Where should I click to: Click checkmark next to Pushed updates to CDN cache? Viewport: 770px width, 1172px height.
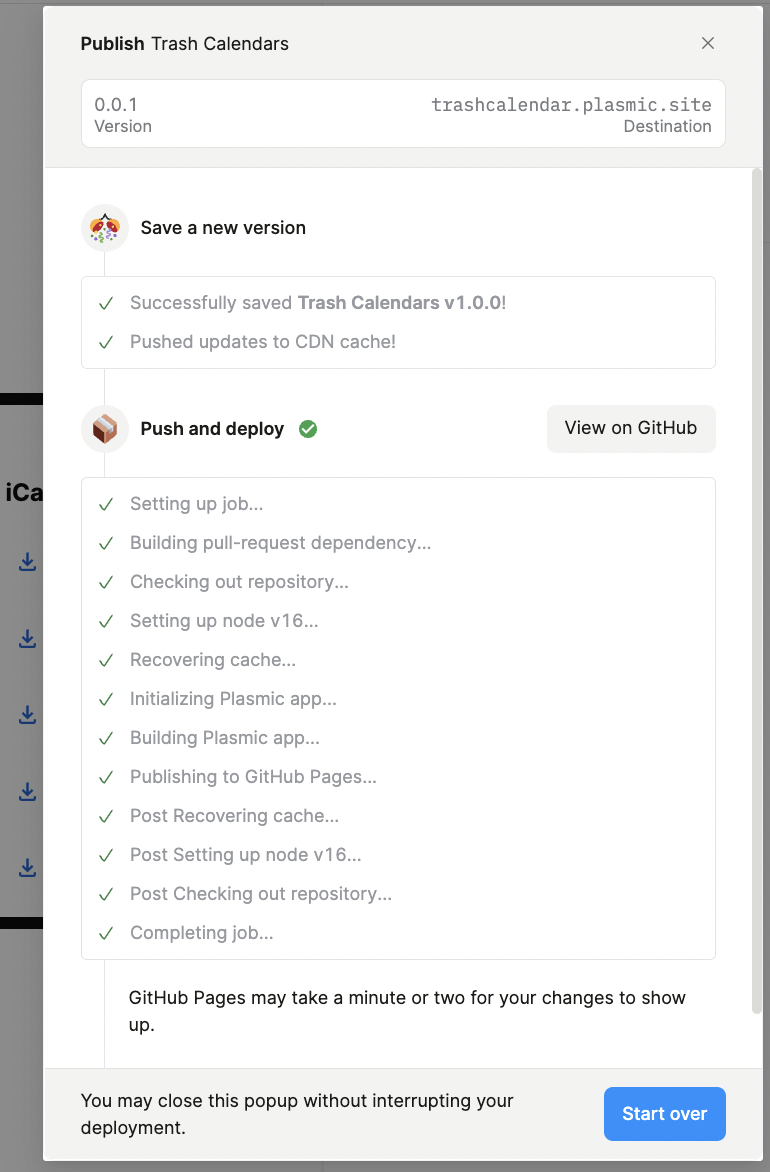pyautogui.click(x=106, y=342)
